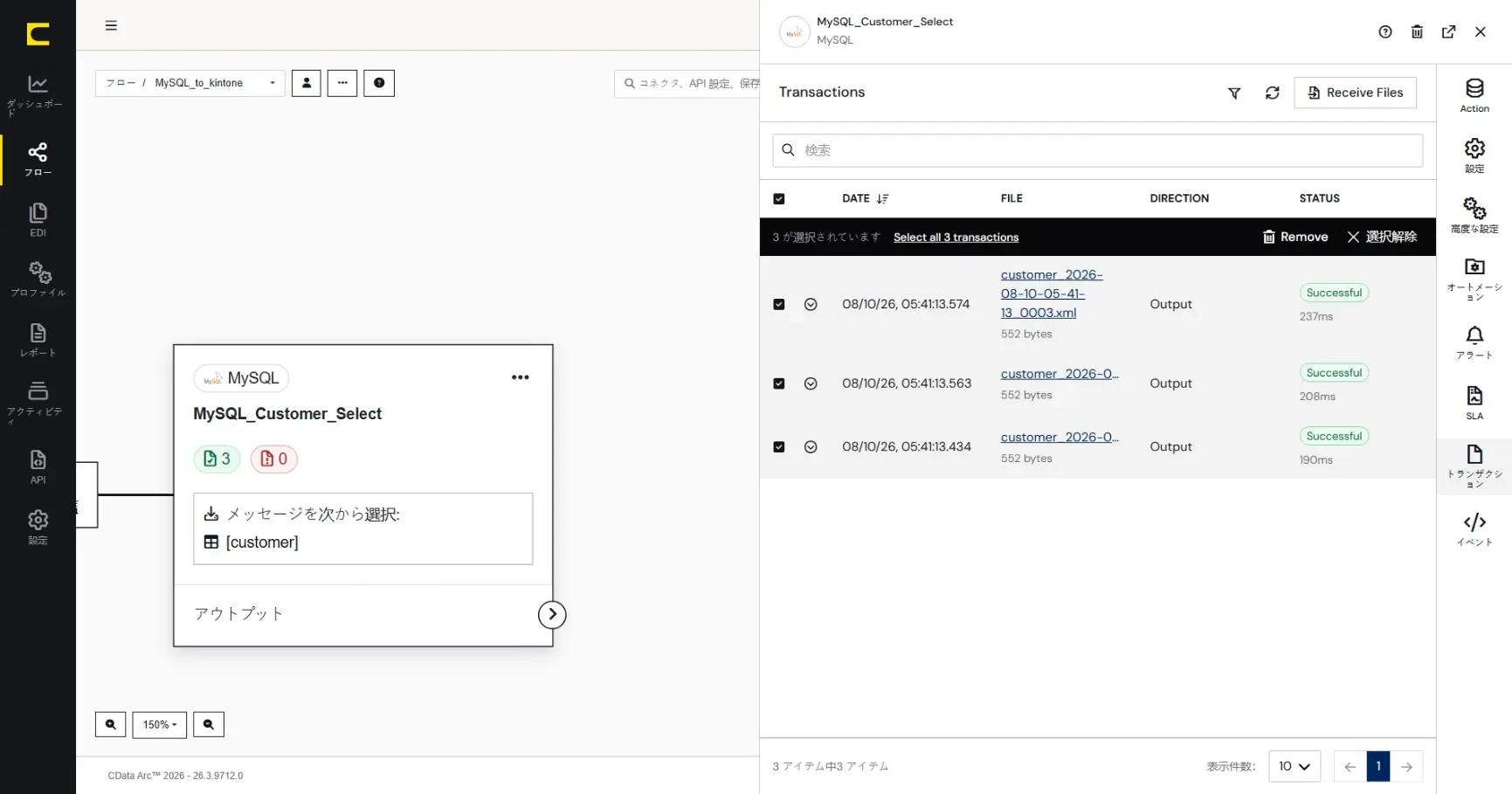
Task: Expand details of 05:41:13.434 transaction
Action: pos(811,446)
